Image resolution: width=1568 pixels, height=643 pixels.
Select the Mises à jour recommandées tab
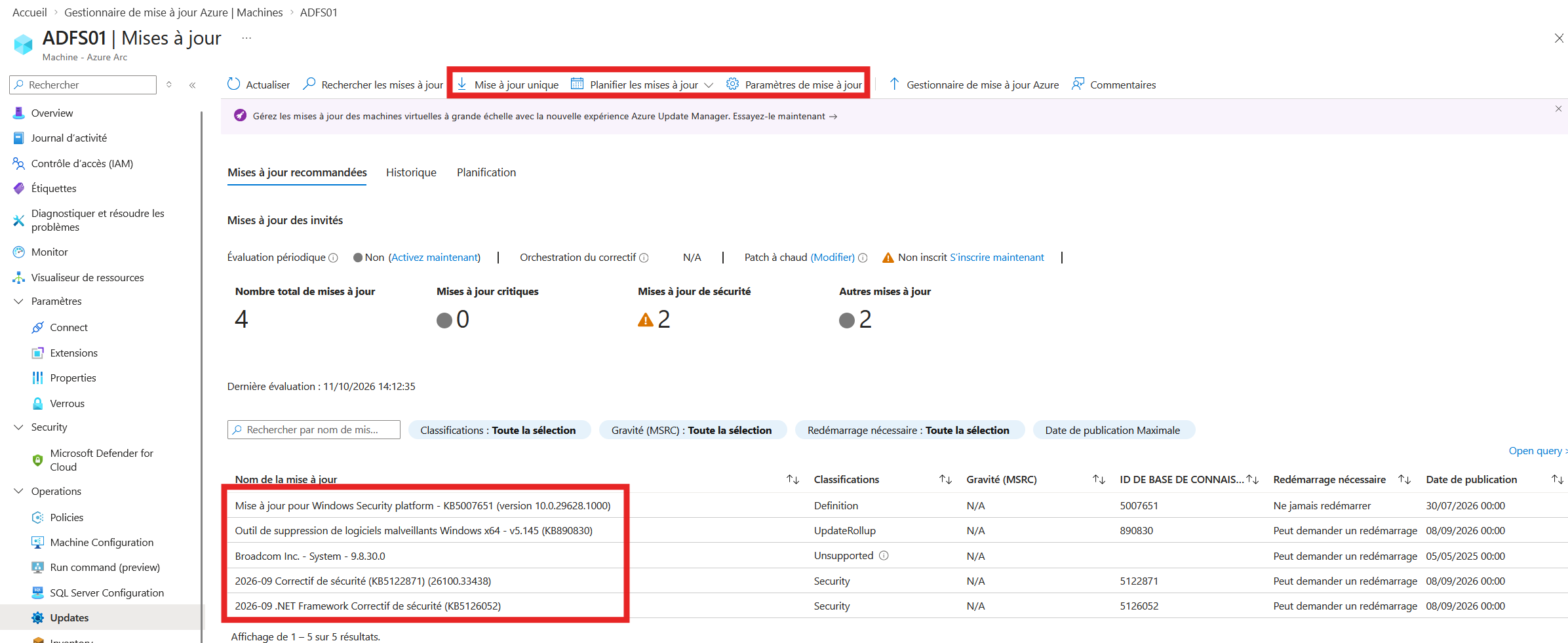point(297,172)
